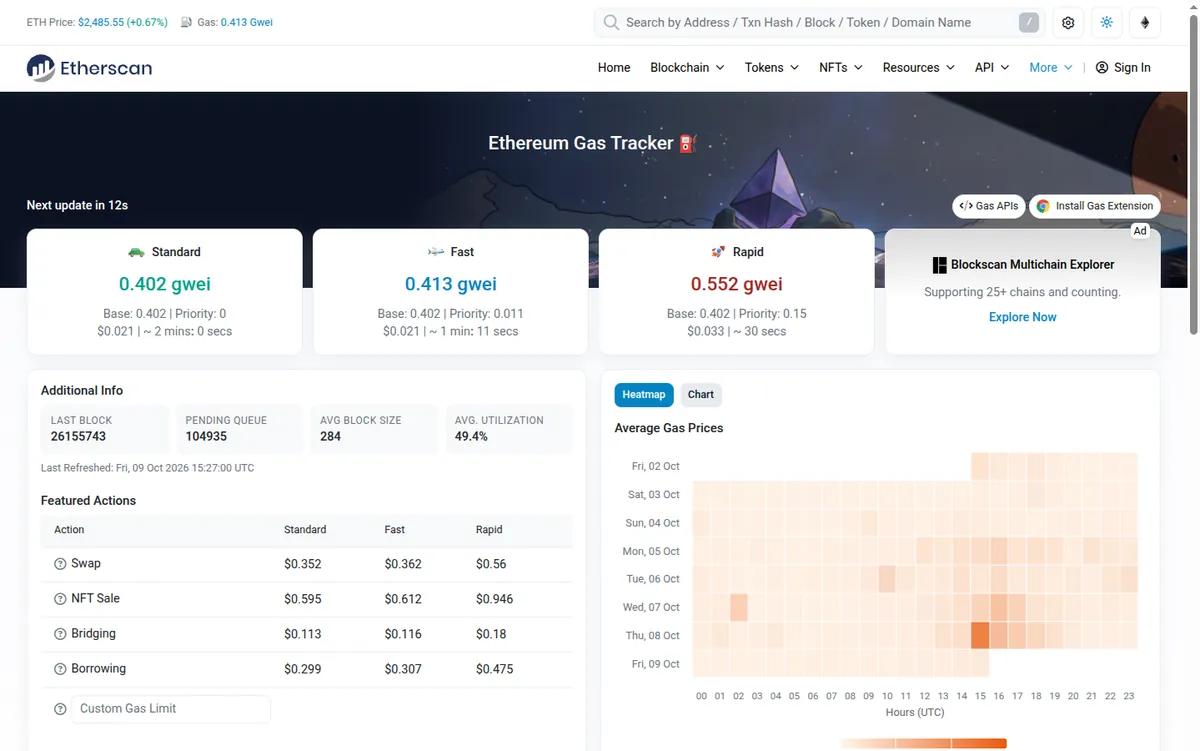Click the avg utilization value 49.4%
The image size is (1200, 751).
pyautogui.click(x=471, y=437)
